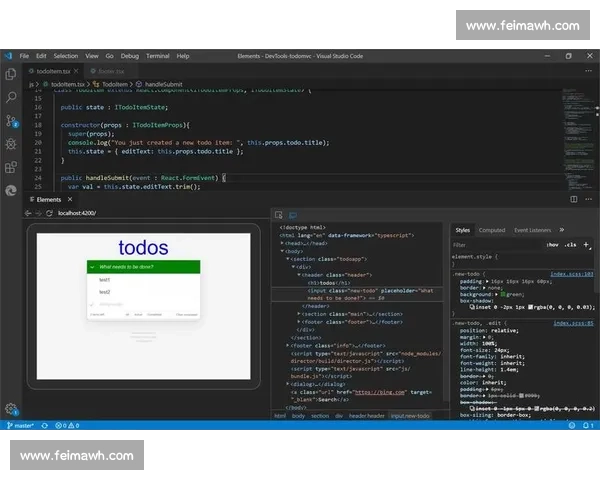Toggle the todo checkmark in the preview
Viewport: 600px width, 480px height.
(92, 305)
